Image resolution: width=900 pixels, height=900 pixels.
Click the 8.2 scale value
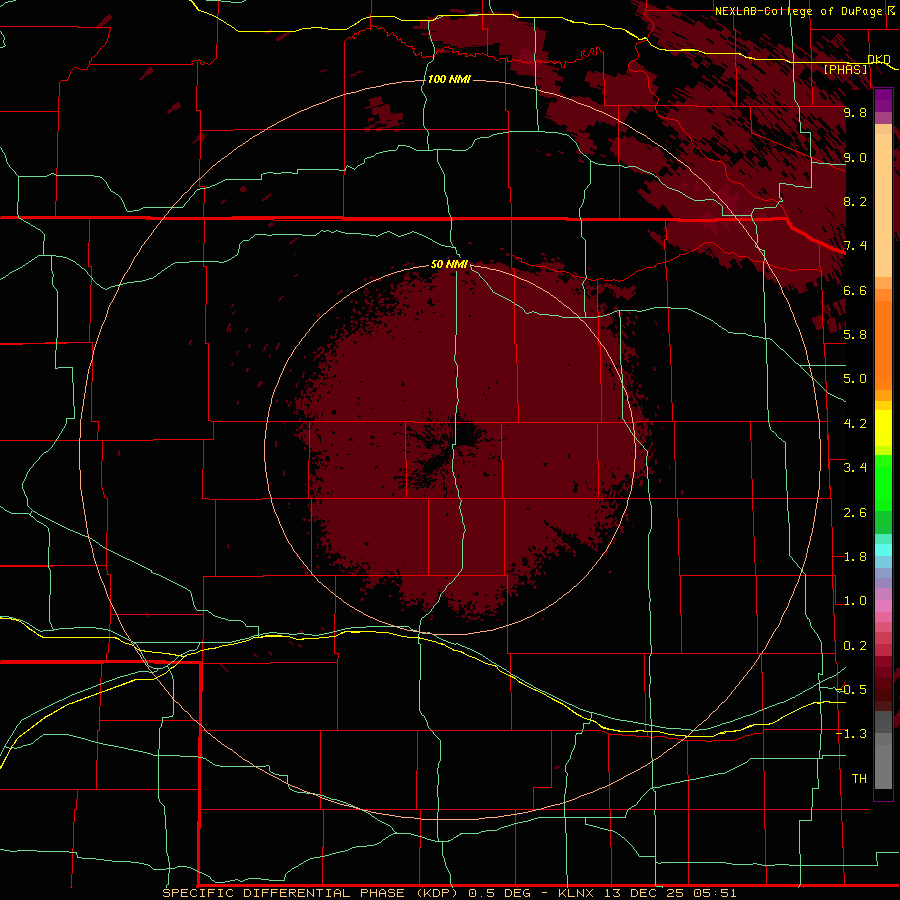tap(855, 201)
